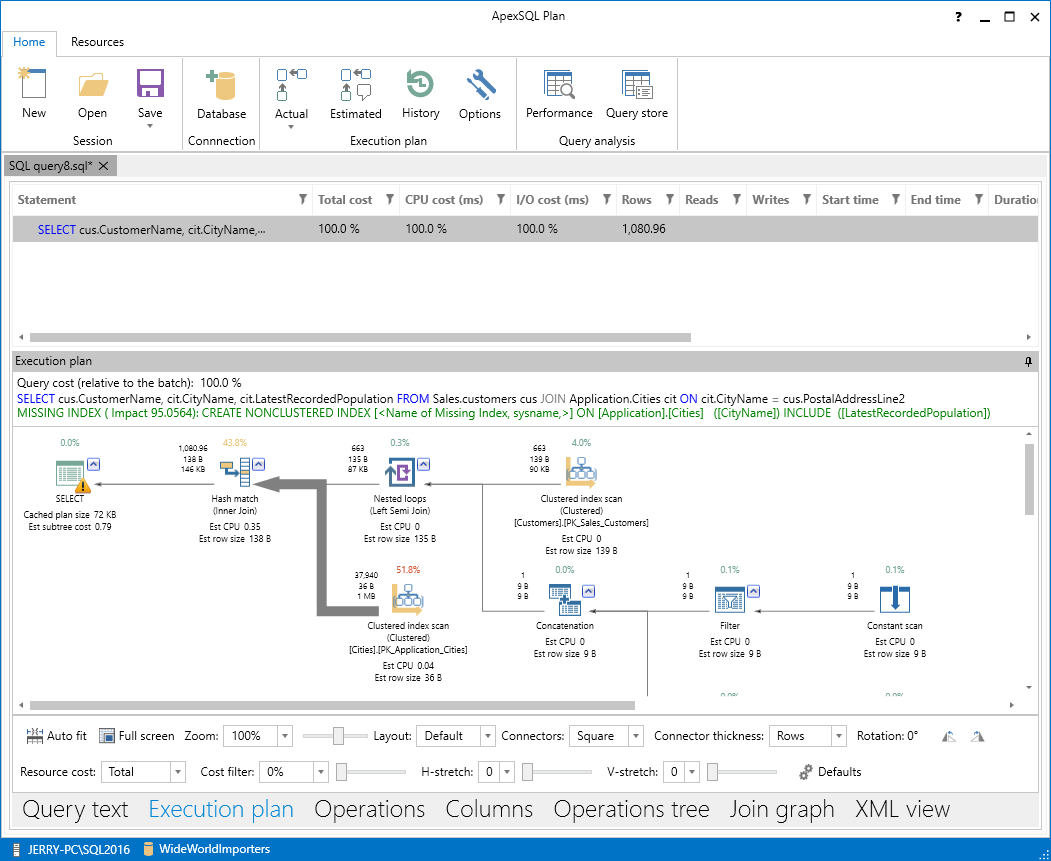This screenshot has height=861, width=1051.
Task: Open execution plan History
Action: click(420, 84)
